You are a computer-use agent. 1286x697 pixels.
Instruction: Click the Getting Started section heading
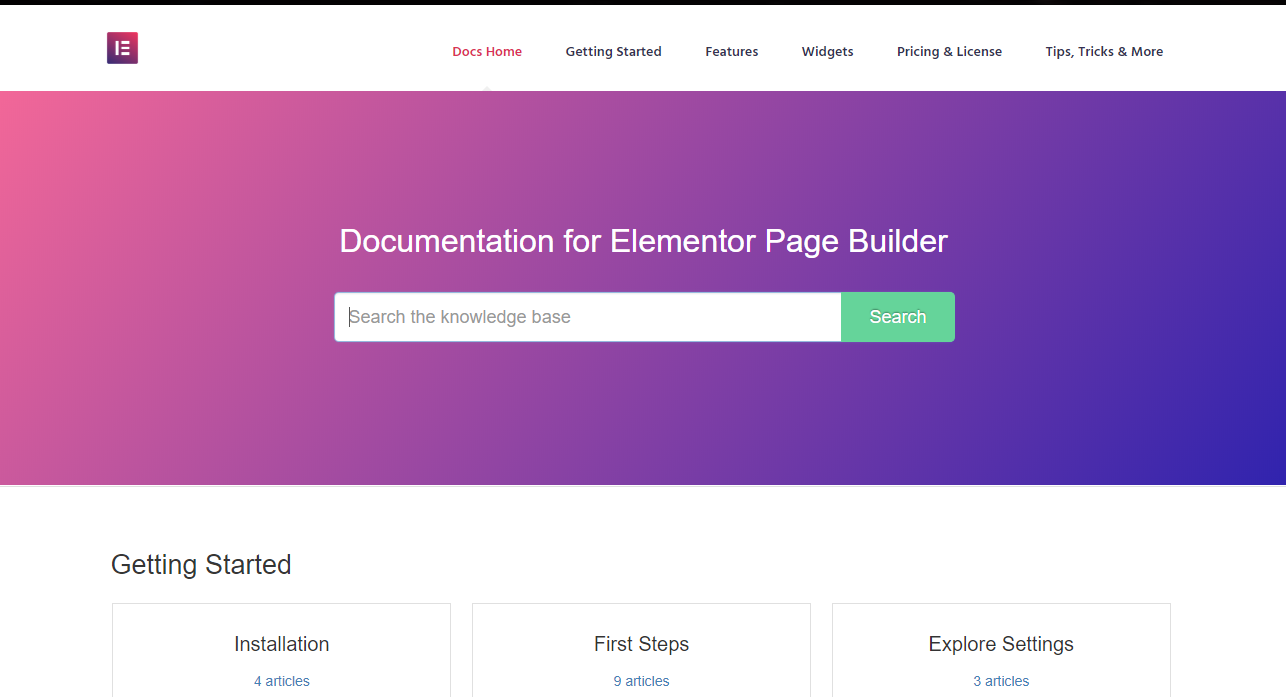pyautogui.click(x=200, y=564)
